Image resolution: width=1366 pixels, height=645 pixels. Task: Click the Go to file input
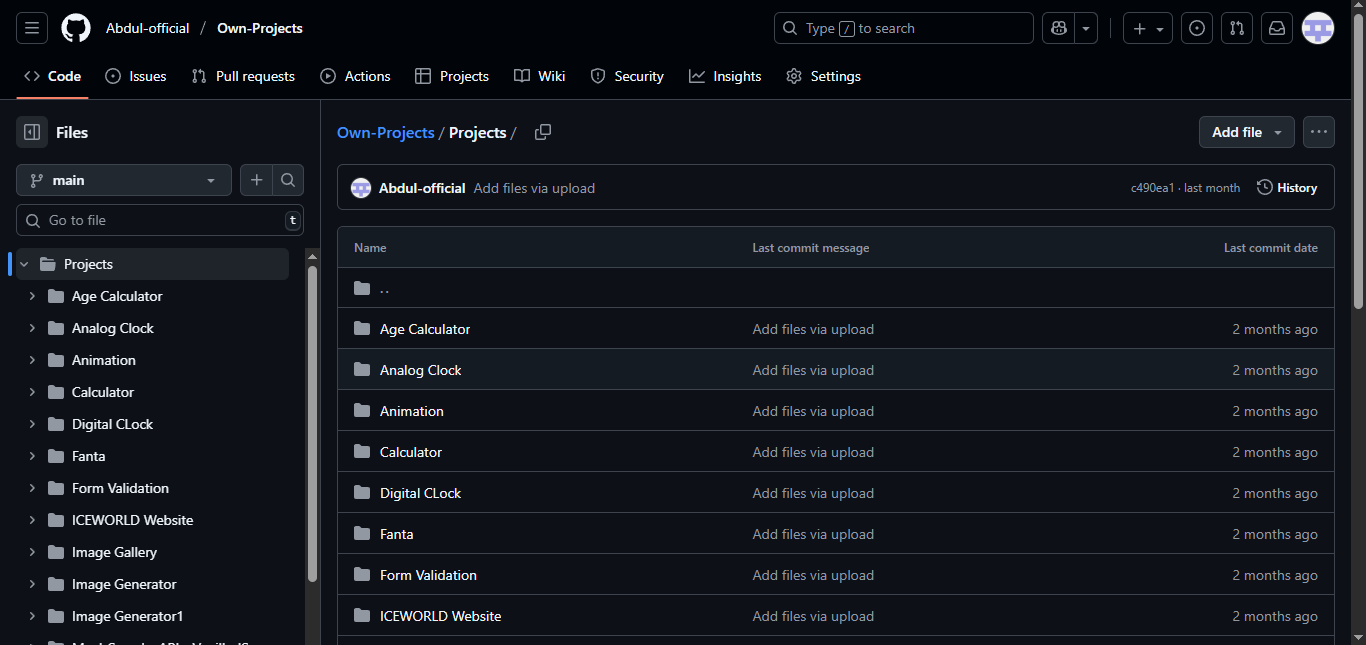(160, 220)
